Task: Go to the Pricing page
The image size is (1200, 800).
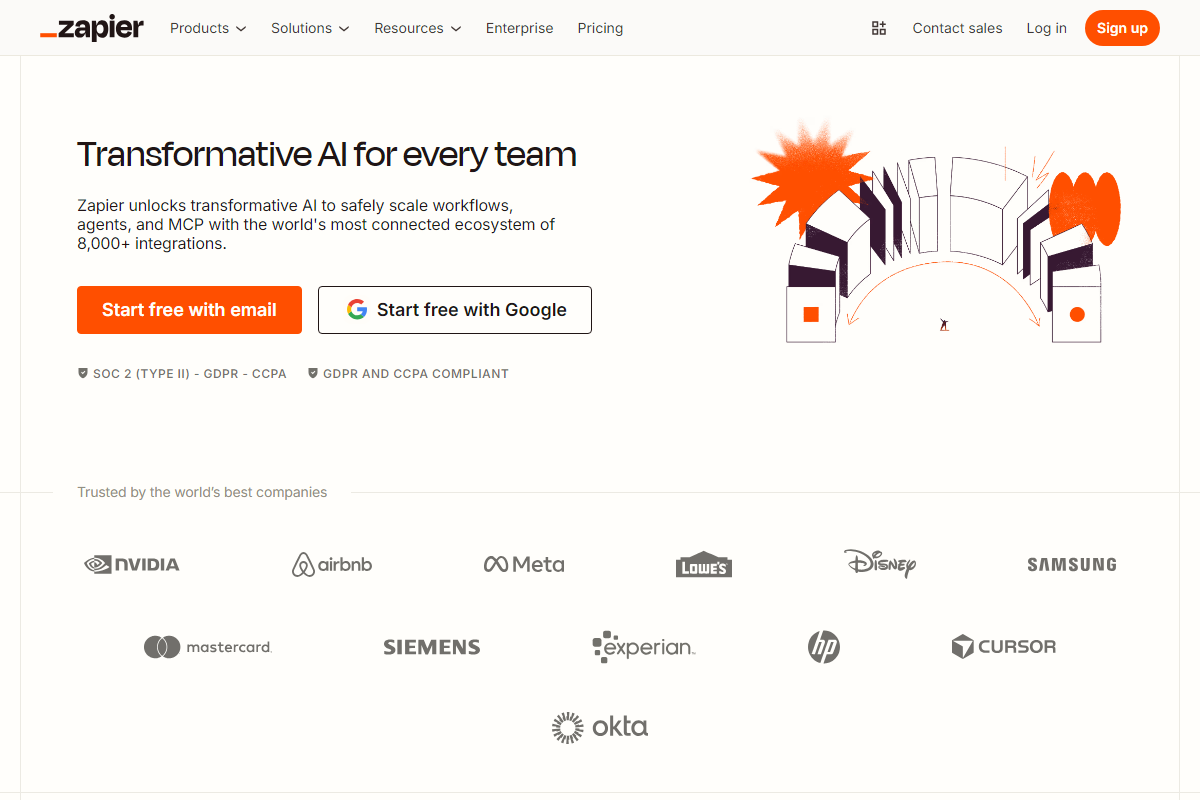Action: coord(600,28)
